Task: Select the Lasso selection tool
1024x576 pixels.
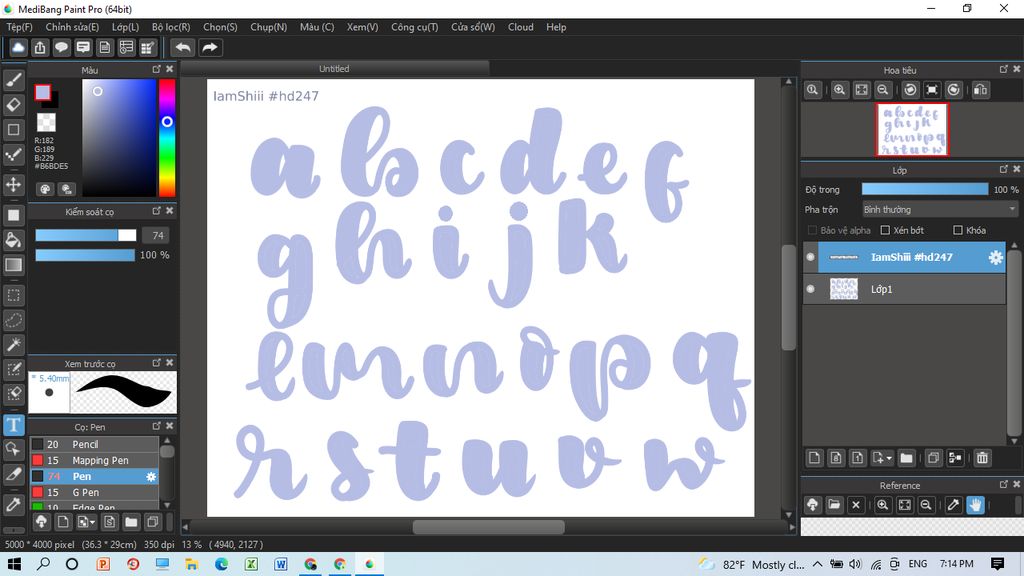Action: click(14, 320)
